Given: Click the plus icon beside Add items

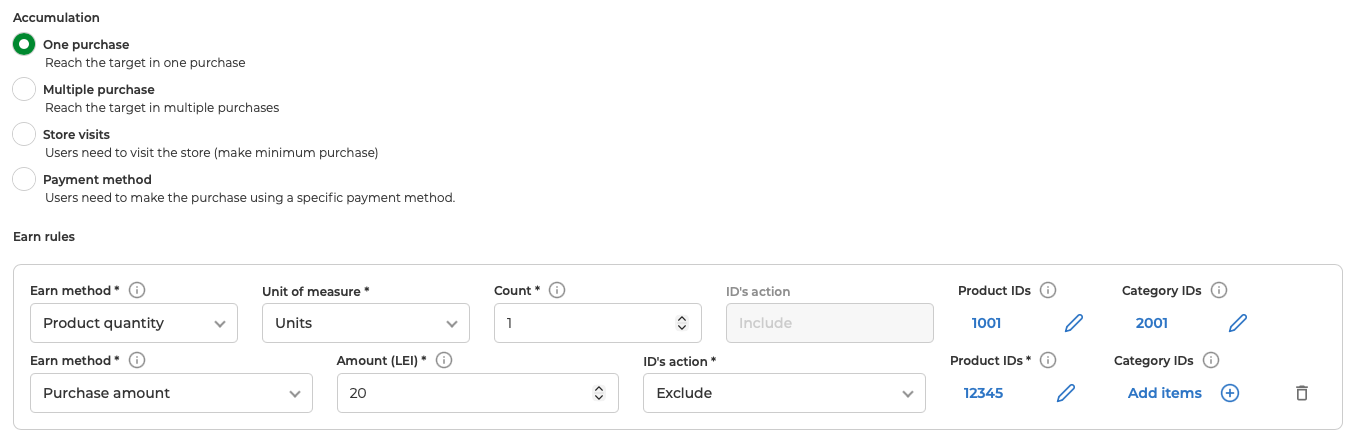Looking at the screenshot, I should click(1230, 393).
